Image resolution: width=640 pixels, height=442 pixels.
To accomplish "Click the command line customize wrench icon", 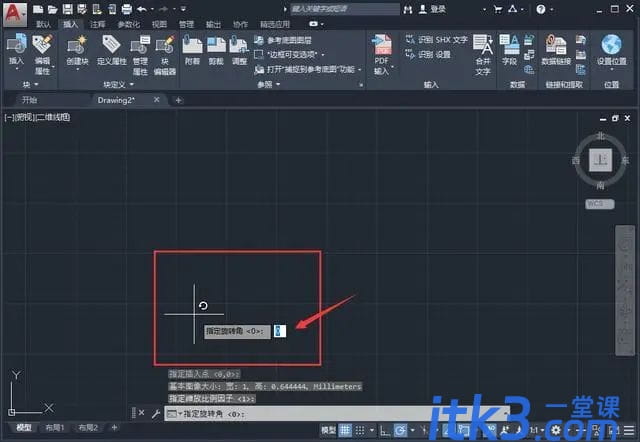I will [156, 414].
